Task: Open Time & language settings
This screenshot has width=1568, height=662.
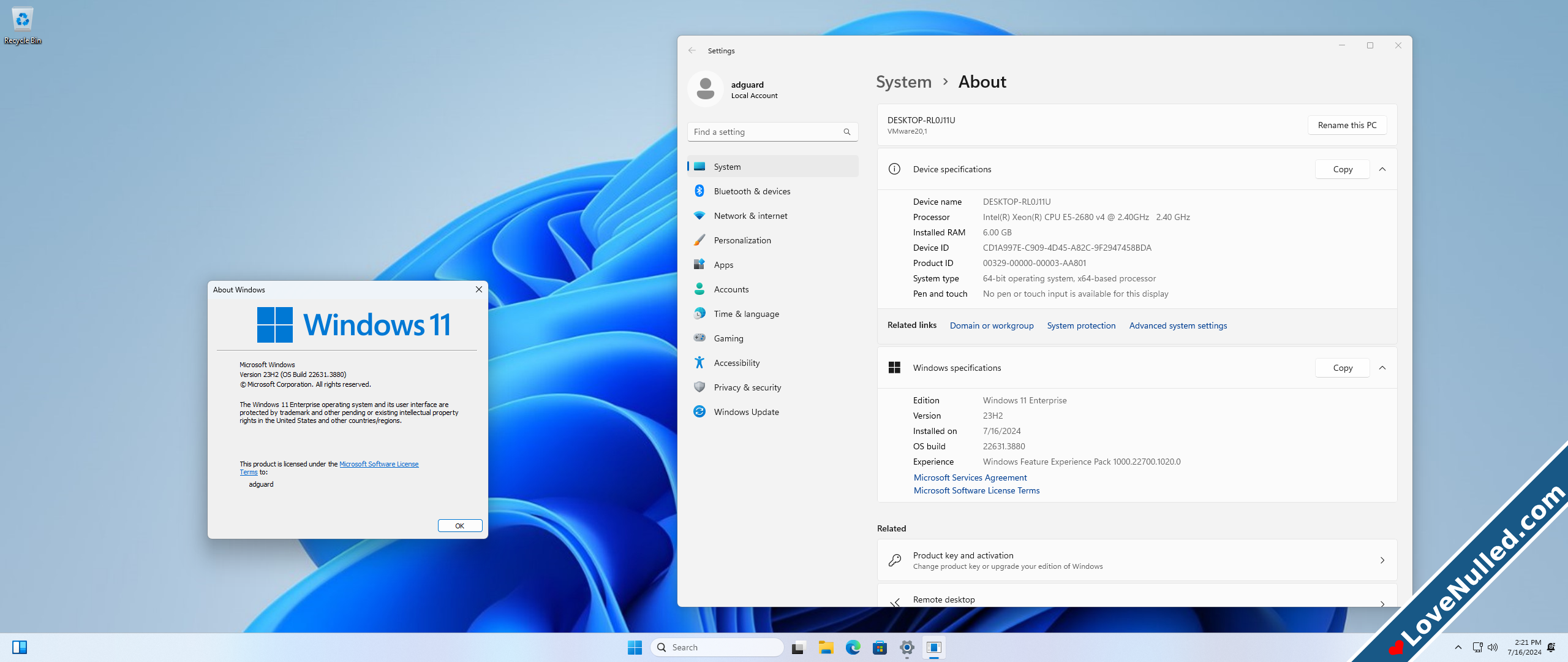Action: [772, 314]
